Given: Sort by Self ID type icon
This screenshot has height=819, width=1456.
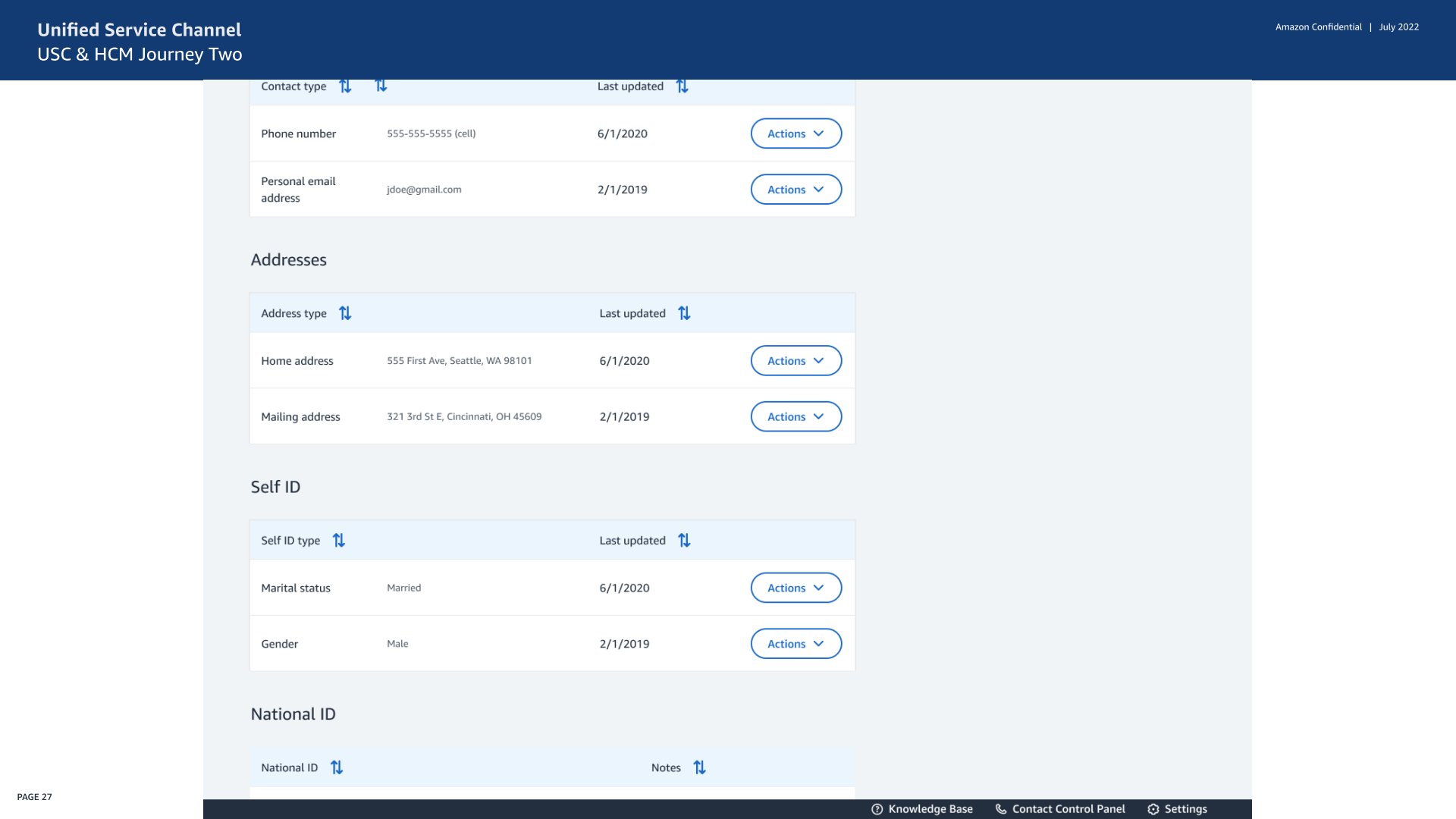Looking at the screenshot, I should click(339, 541).
